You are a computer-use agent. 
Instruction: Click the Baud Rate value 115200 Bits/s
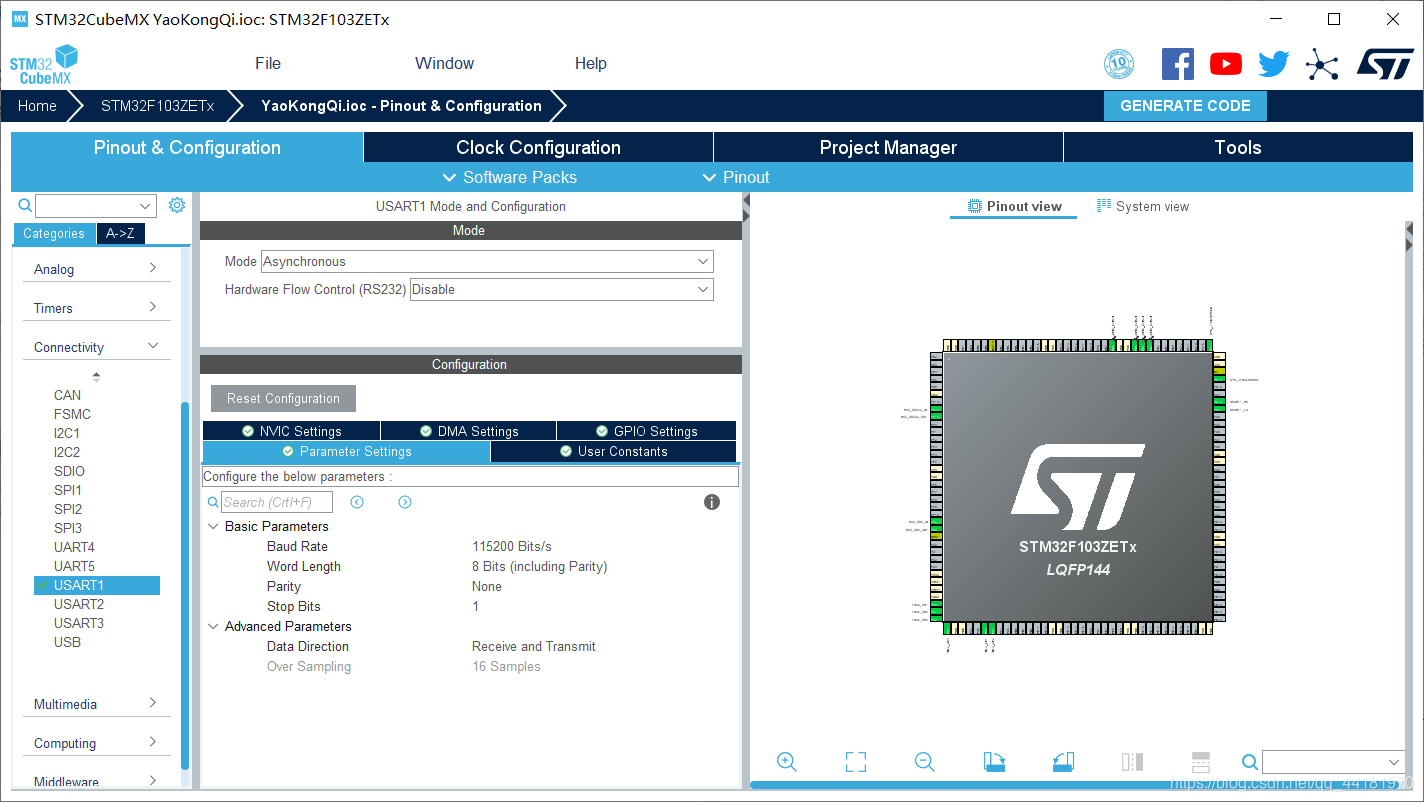pos(512,546)
